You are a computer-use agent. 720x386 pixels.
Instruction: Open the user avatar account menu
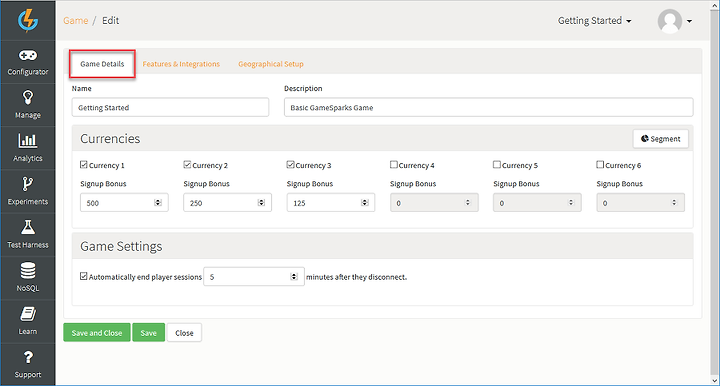tap(675, 21)
